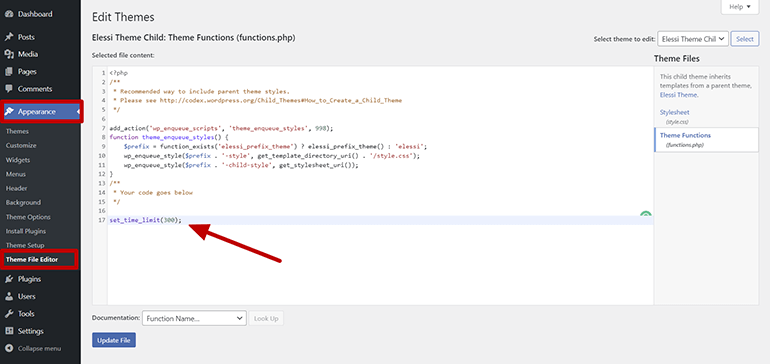770x364 pixels.
Task: Click the Appearance paintbrush icon
Action: 9,112
